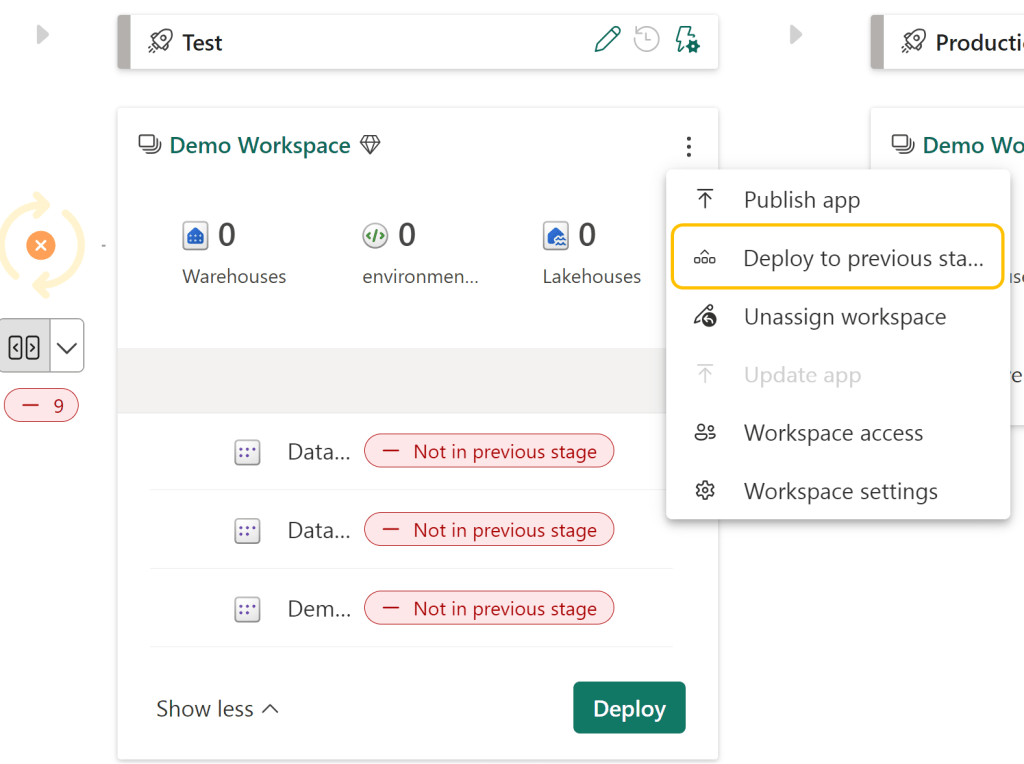
Task: Click the Lakehouses item type icon
Action: 556,236
